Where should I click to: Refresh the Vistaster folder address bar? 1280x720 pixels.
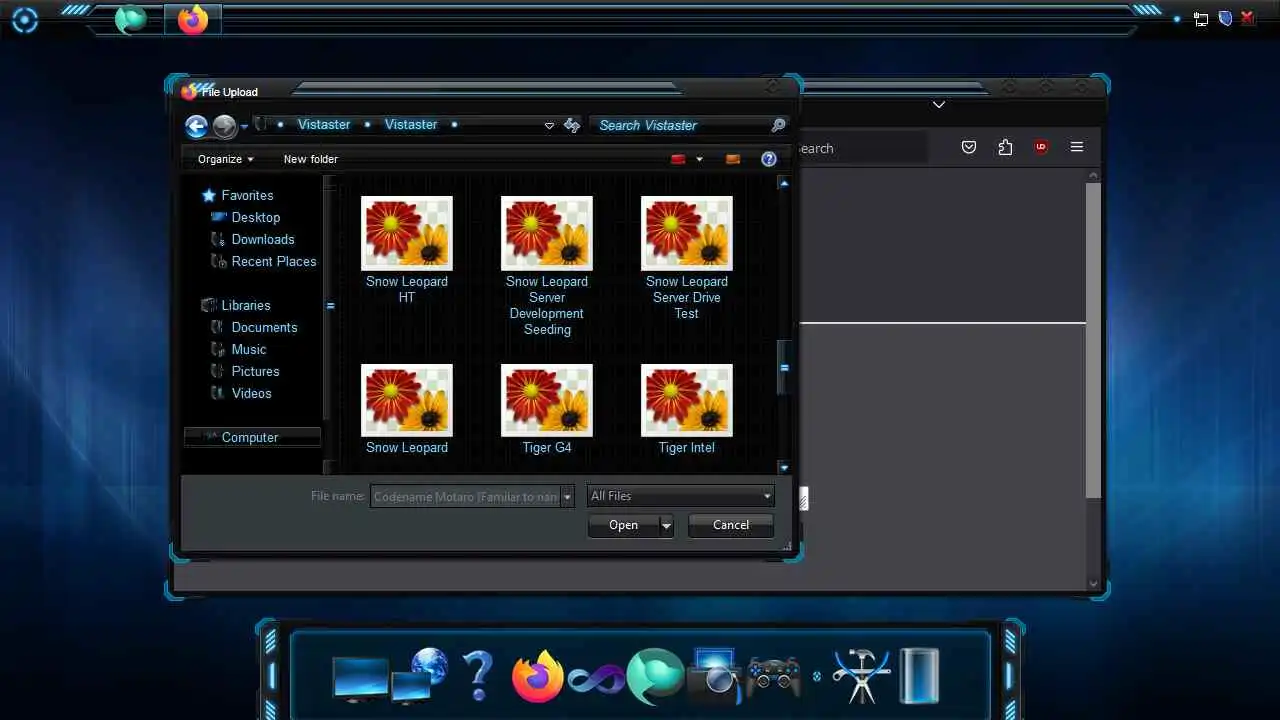pos(572,125)
